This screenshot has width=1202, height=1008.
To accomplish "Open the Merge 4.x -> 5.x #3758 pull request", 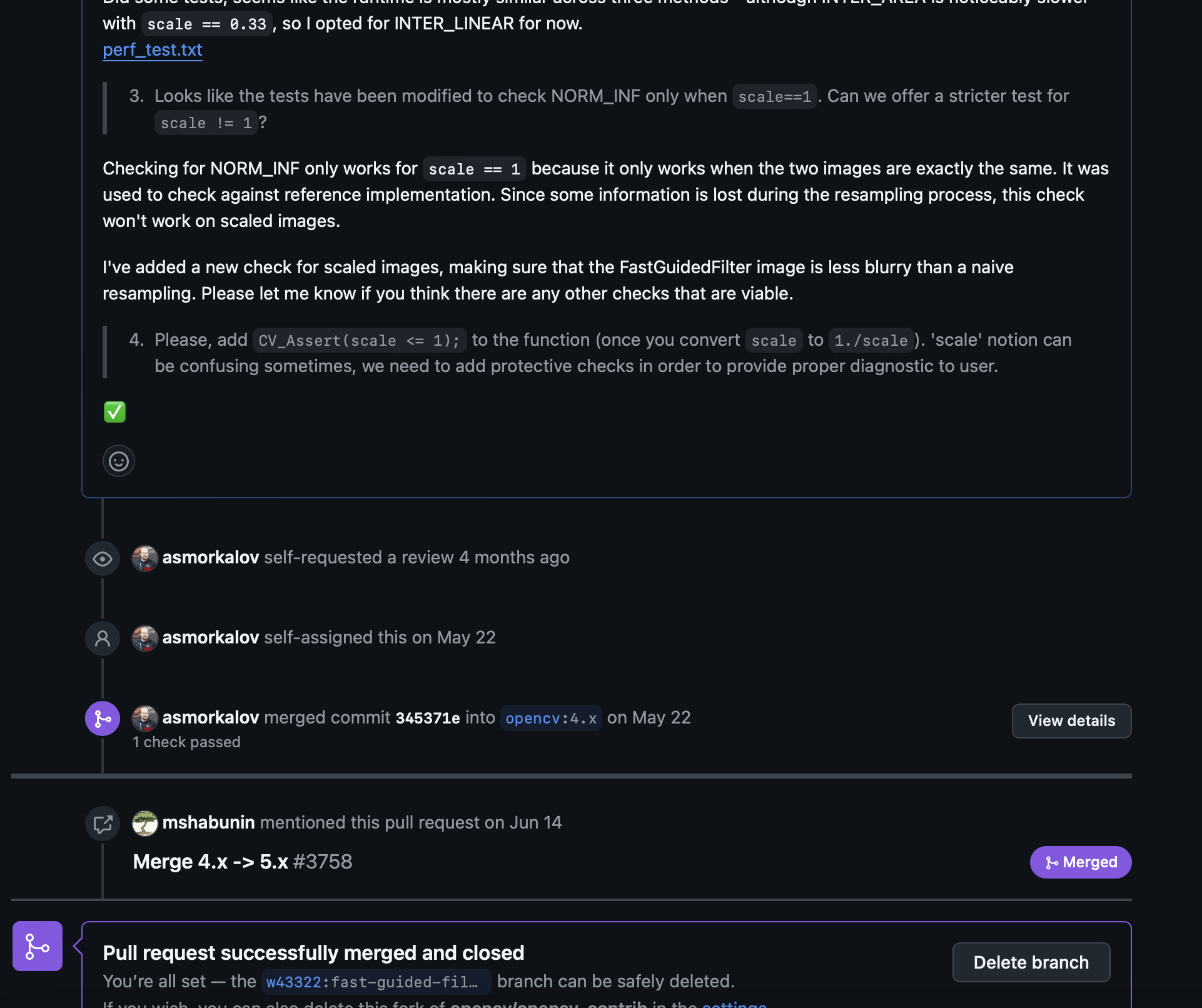I will 243,862.
